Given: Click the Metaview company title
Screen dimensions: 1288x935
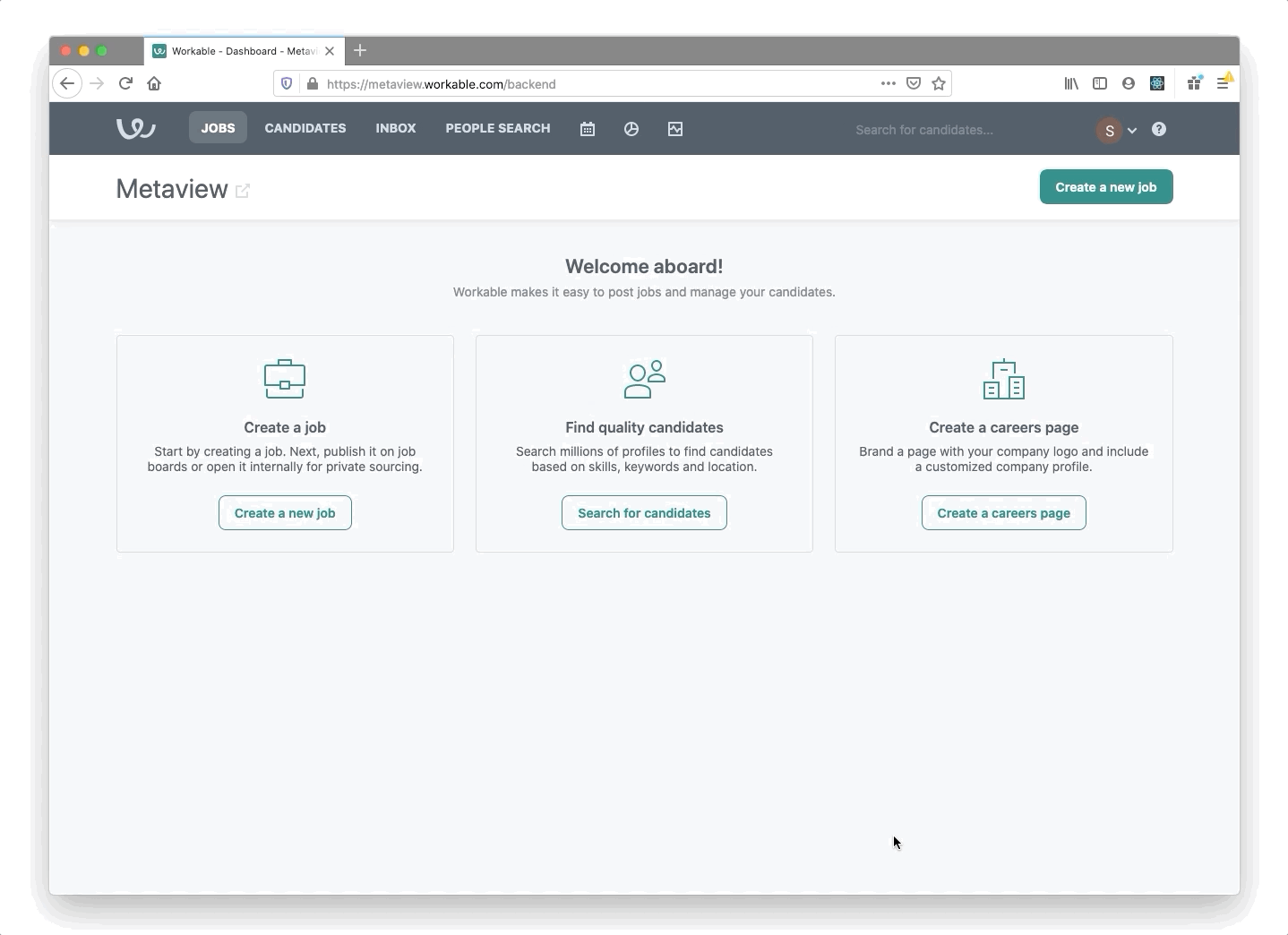Looking at the screenshot, I should [172, 189].
